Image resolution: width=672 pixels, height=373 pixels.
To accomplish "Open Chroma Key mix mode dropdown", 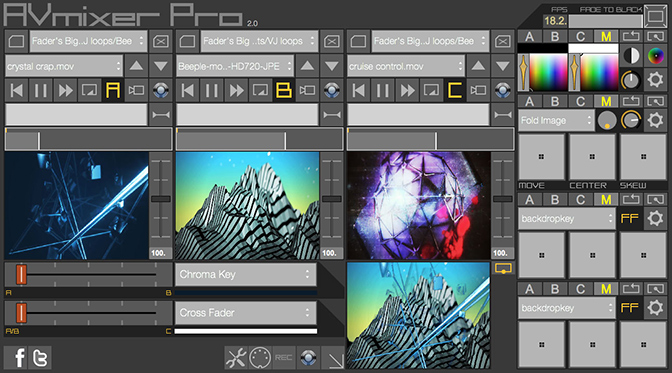I will point(246,274).
